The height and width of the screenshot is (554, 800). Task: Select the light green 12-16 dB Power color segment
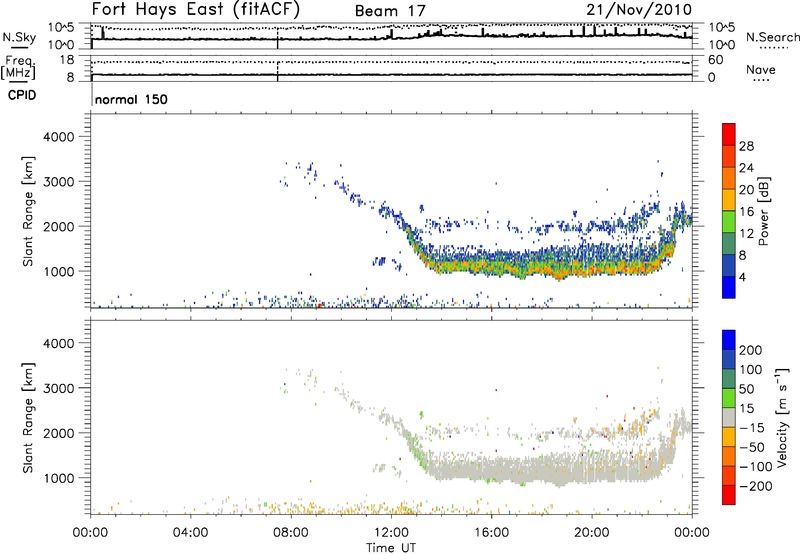[729, 222]
